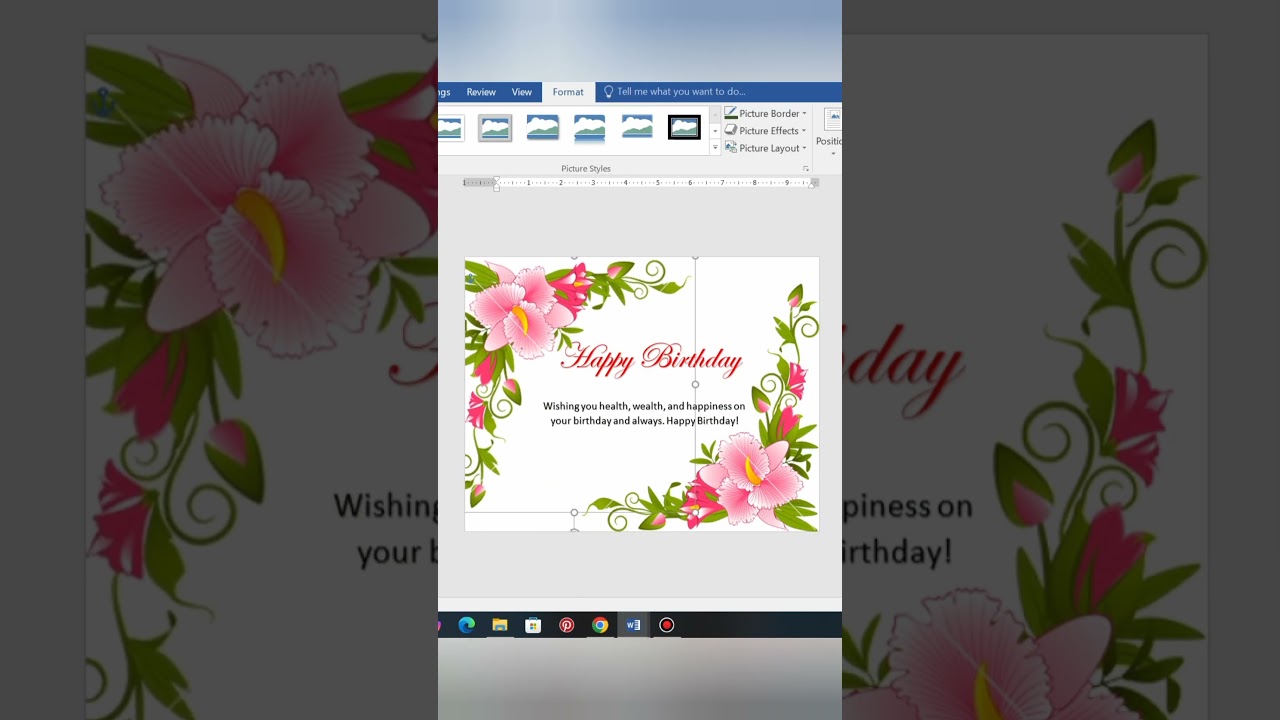Launch Google Chrome from the taskbar
1280x720 pixels.
pos(600,624)
